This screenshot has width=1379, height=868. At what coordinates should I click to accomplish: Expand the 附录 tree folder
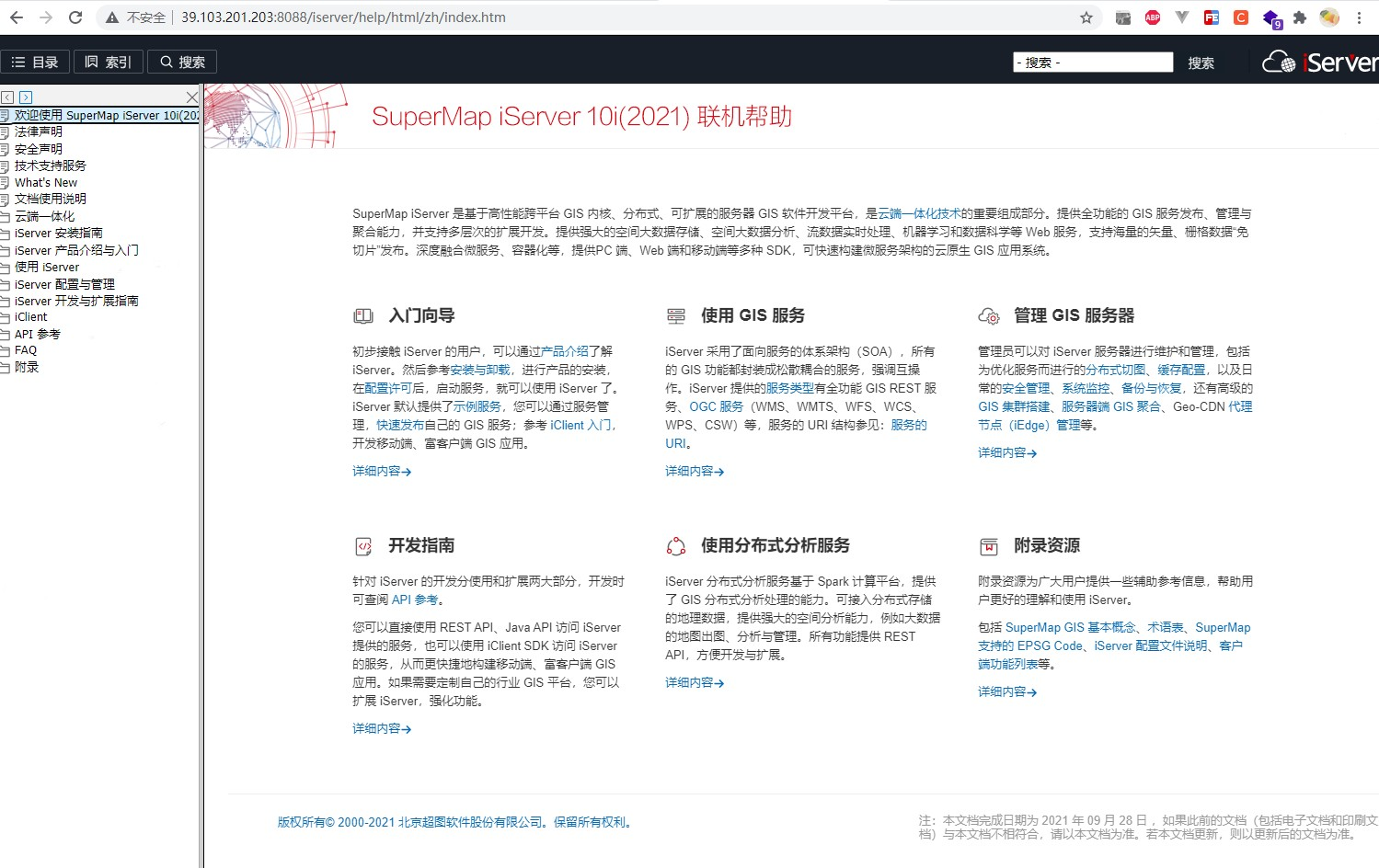27,367
